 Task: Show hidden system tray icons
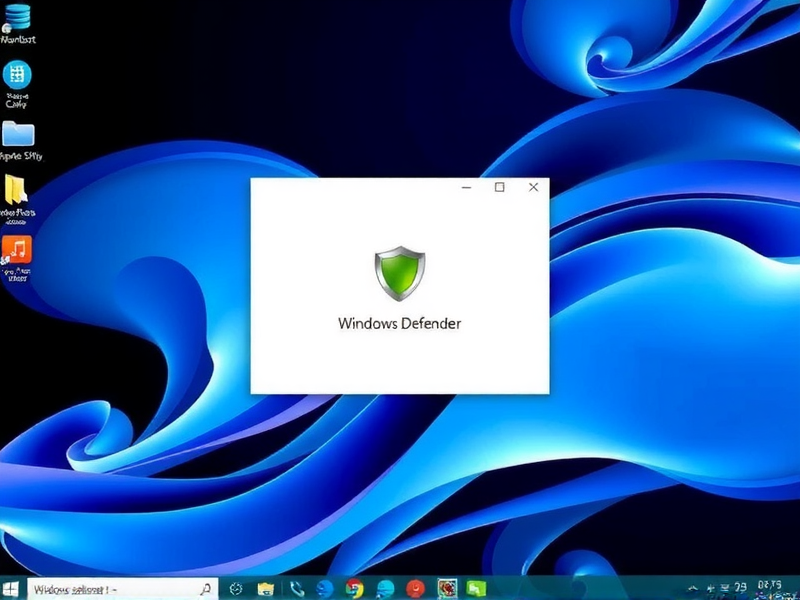[693, 588]
